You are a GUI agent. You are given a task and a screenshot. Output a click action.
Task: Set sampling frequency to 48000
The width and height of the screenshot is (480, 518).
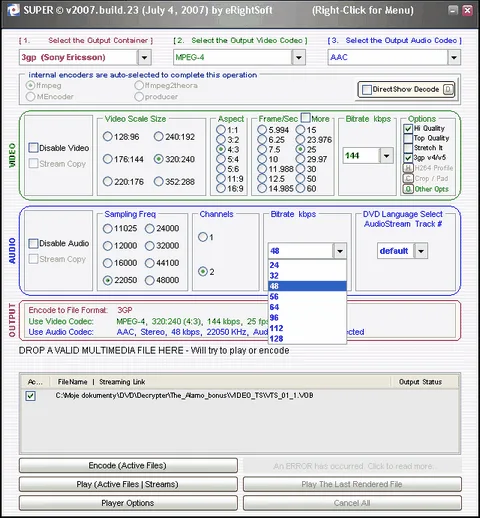click(150, 280)
